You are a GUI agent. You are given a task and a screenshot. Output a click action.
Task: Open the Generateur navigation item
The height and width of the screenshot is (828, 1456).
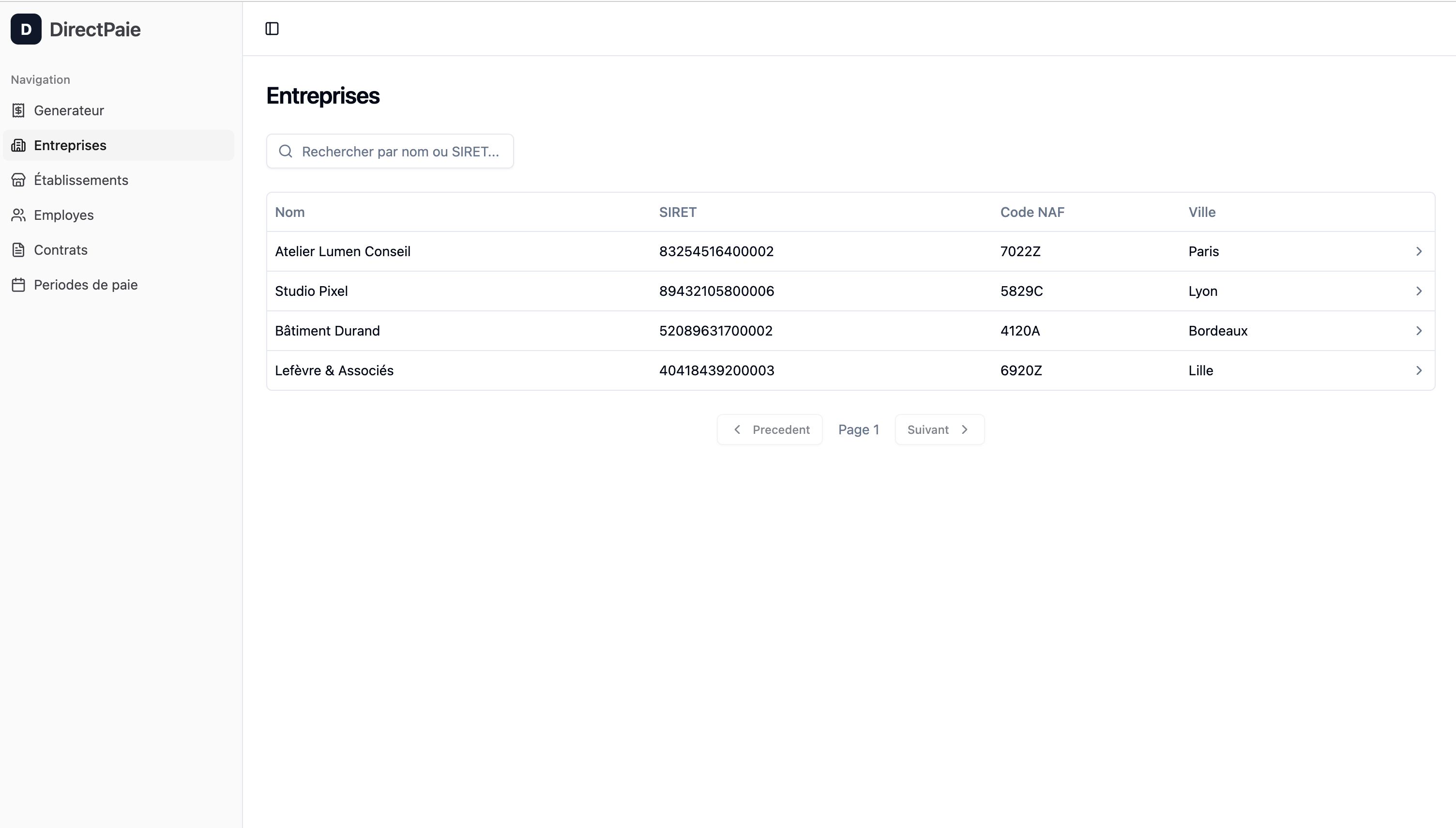(x=118, y=110)
